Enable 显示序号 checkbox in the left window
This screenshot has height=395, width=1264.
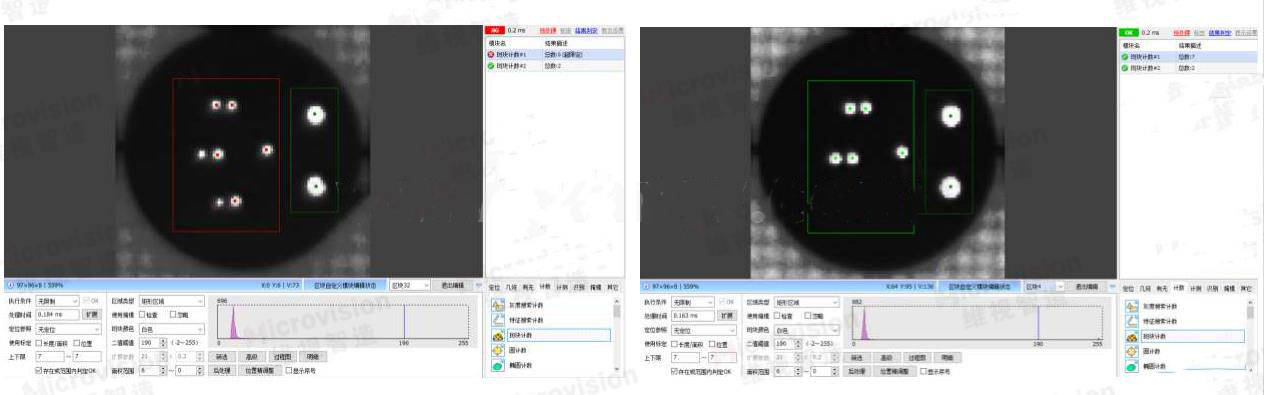coord(289,370)
